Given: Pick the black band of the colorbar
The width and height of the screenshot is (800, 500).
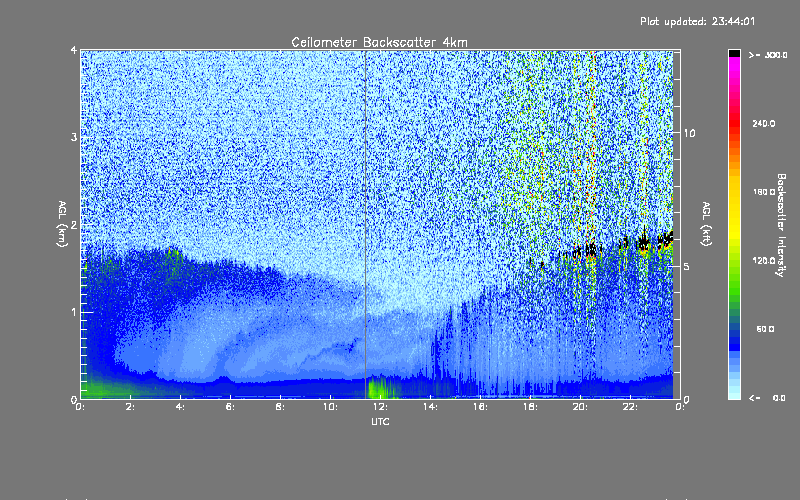Looking at the screenshot, I should pos(734,53).
